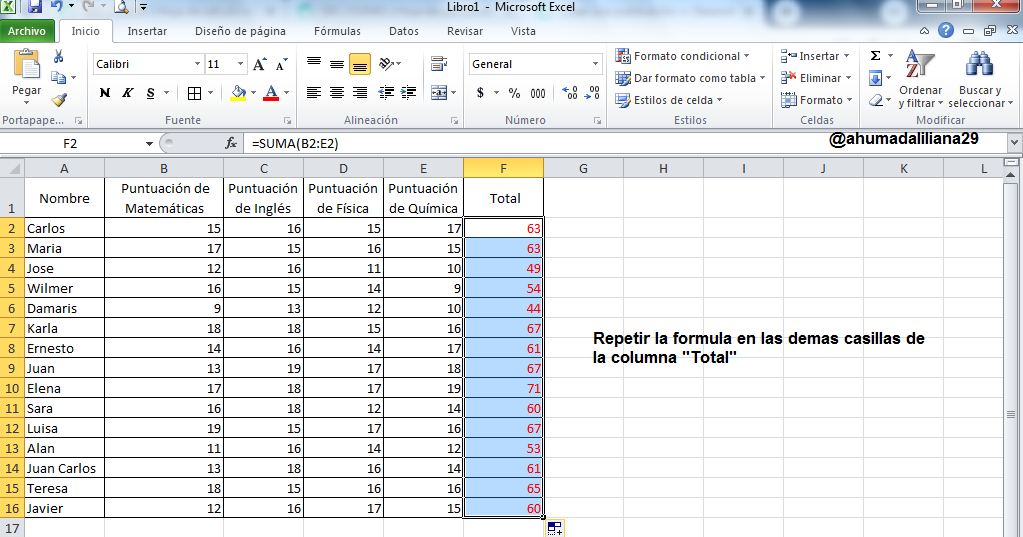Click the wrap text icon
Viewport: 1023px width, 537px height.
point(439,63)
